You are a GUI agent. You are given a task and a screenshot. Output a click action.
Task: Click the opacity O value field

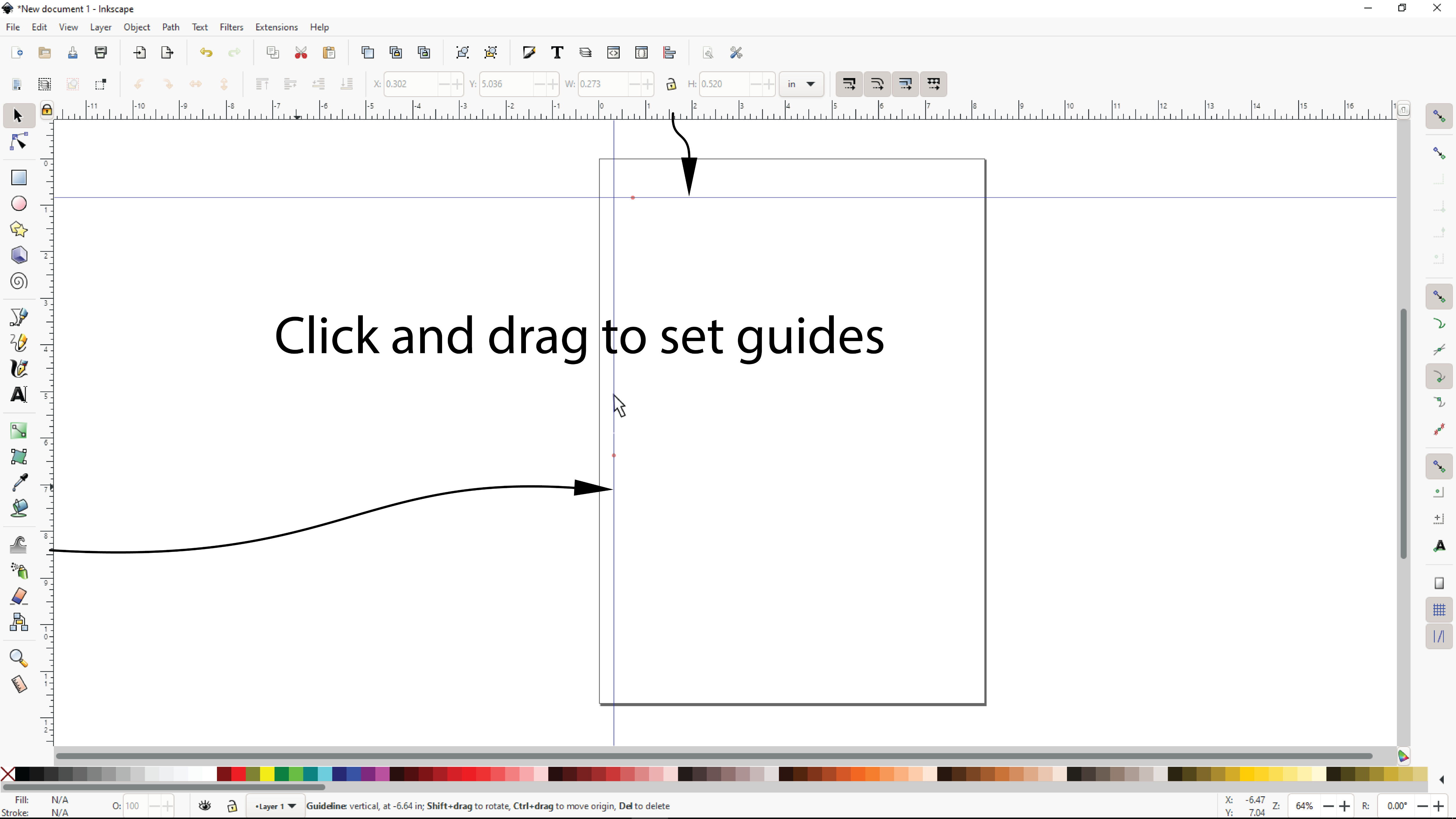click(x=135, y=806)
